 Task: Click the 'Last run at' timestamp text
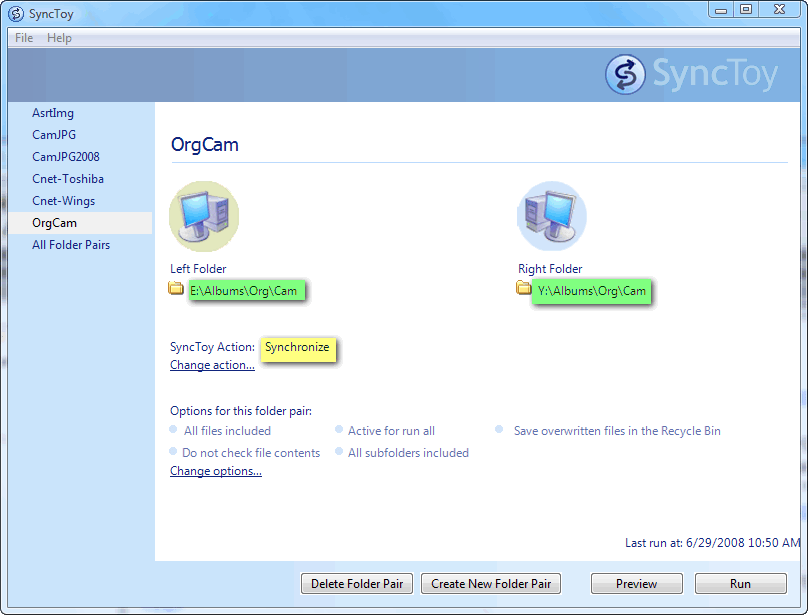click(x=713, y=543)
